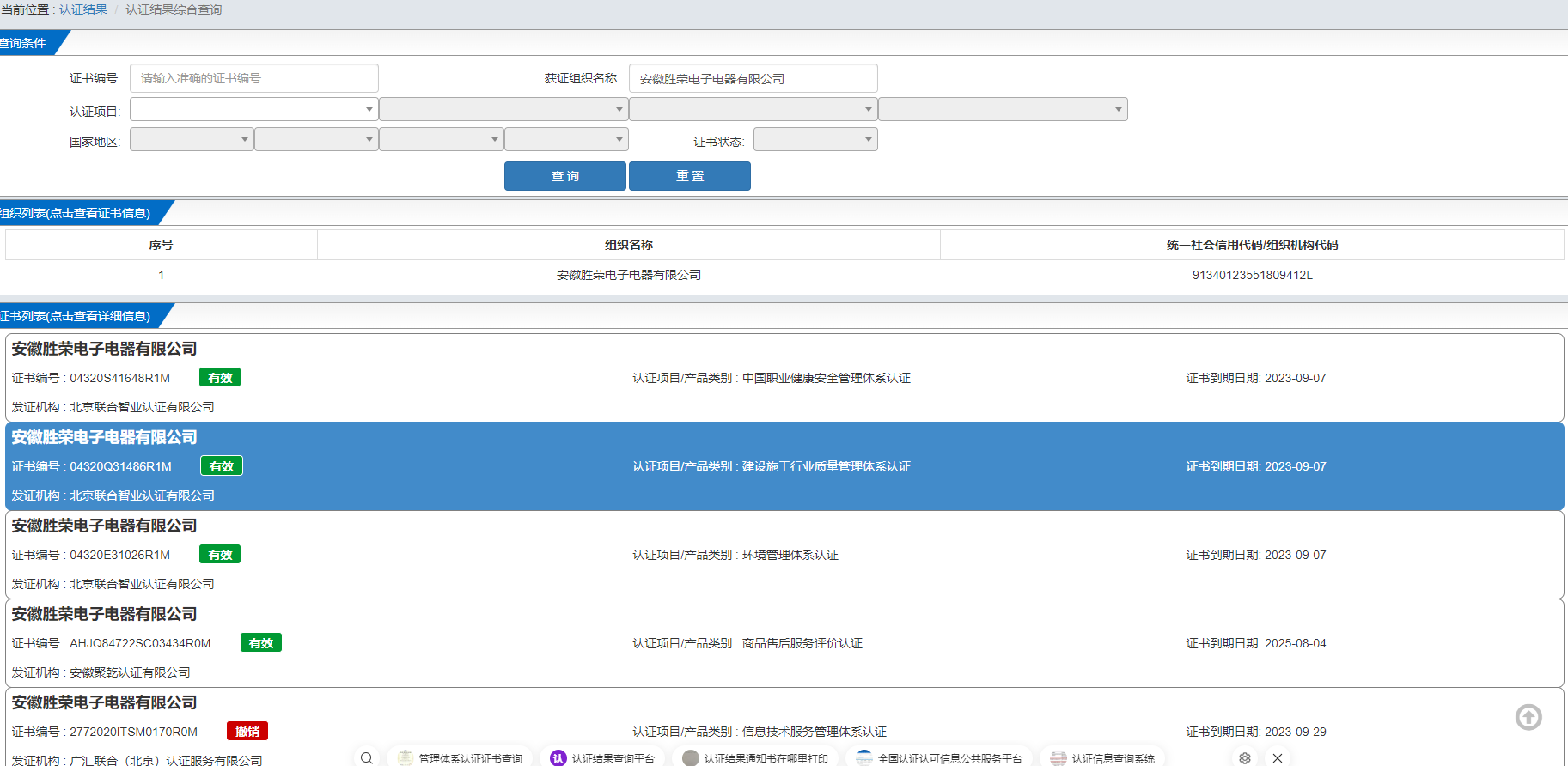
Task: Click 有效 badge of certificate 04320E31026R1M
Action: (220, 555)
